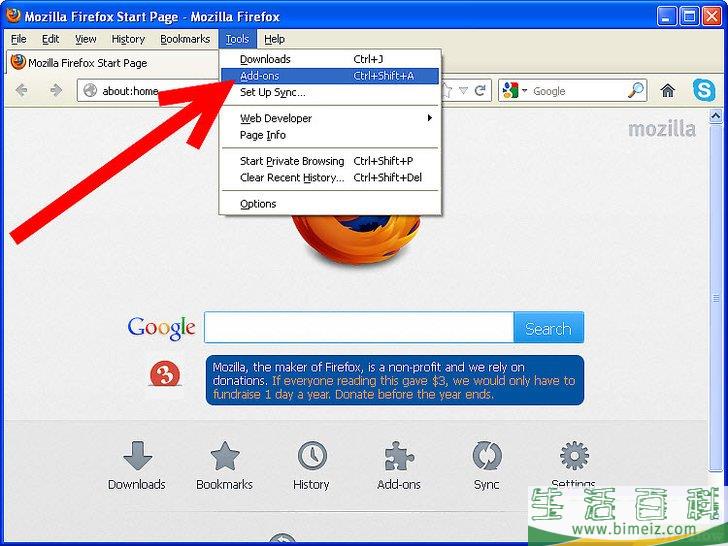The height and width of the screenshot is (546, 728).
Task: Click the toolbar Google search box
Action: (572, 90)
